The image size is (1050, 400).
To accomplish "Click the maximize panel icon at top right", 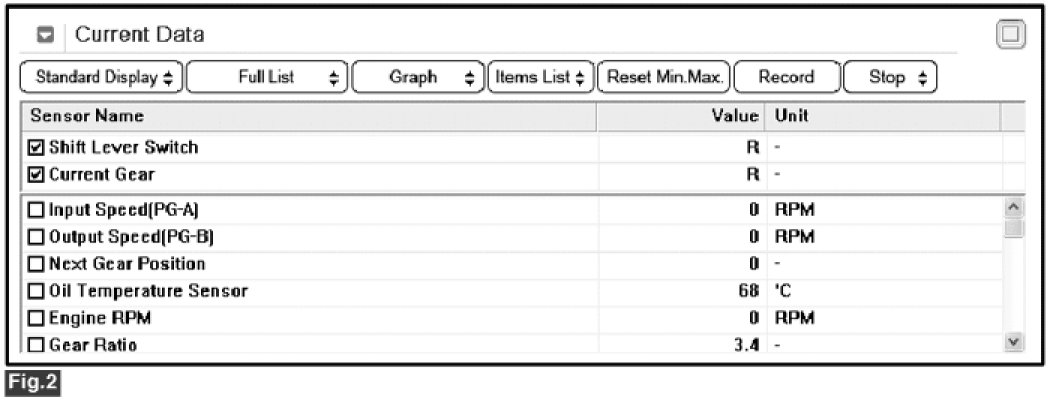I will click(x=1011, y=34).
